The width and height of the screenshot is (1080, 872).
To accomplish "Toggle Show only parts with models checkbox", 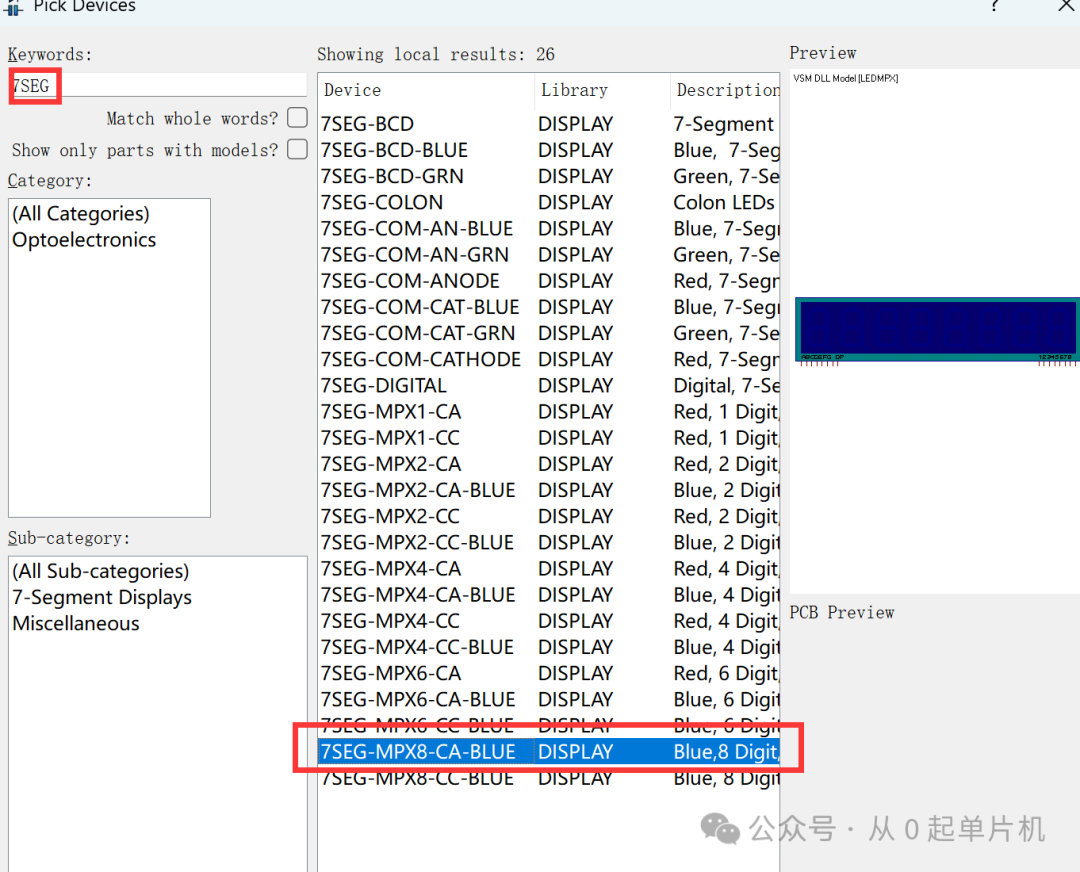I will tap(298, 149).
